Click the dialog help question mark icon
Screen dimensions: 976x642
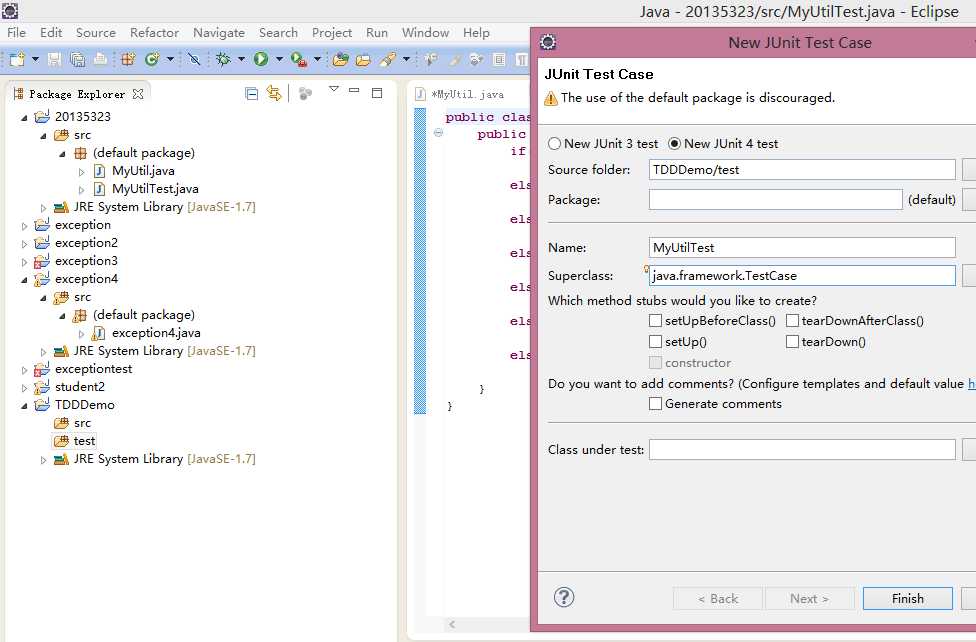(564, 598)
